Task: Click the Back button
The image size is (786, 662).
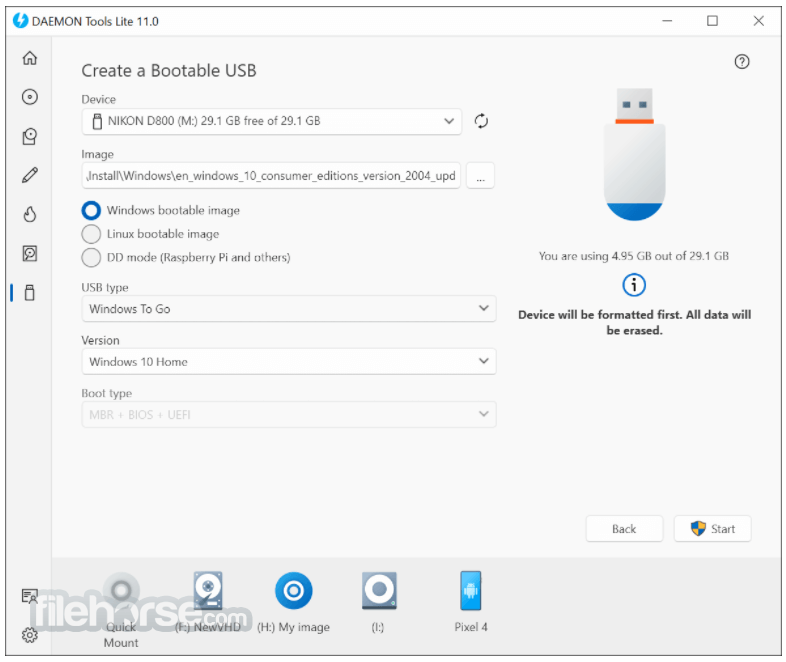Action: [x=624, y=529]
